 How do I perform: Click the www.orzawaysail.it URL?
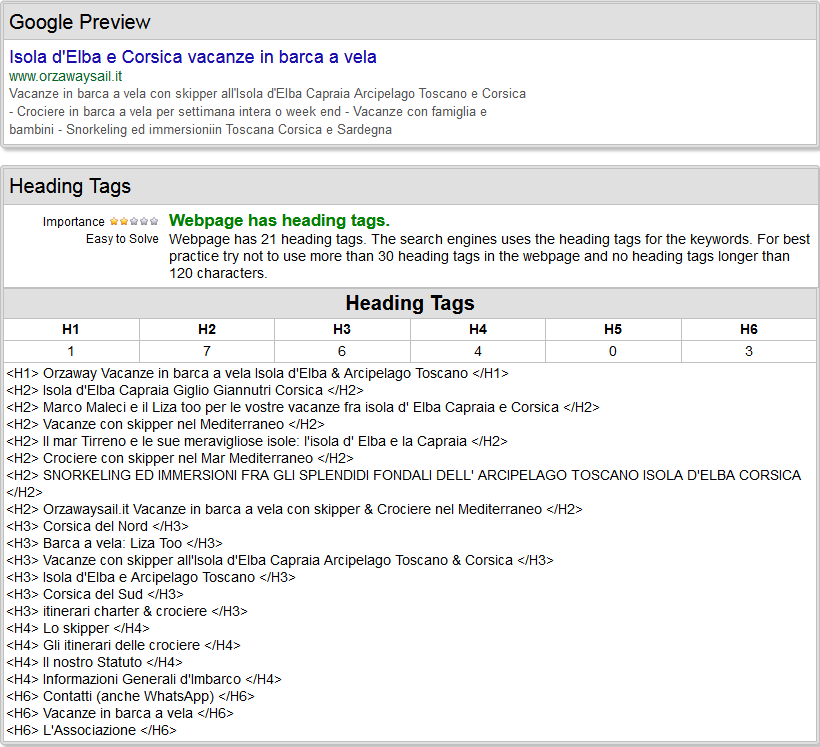click(x=65, y=76)
